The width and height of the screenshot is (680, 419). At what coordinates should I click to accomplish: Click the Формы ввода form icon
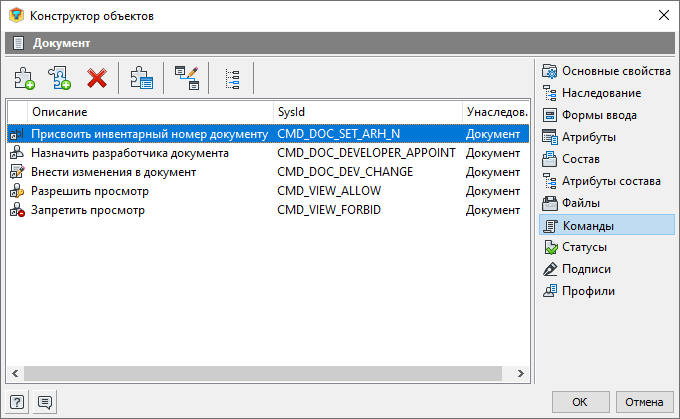click(550, 115)
